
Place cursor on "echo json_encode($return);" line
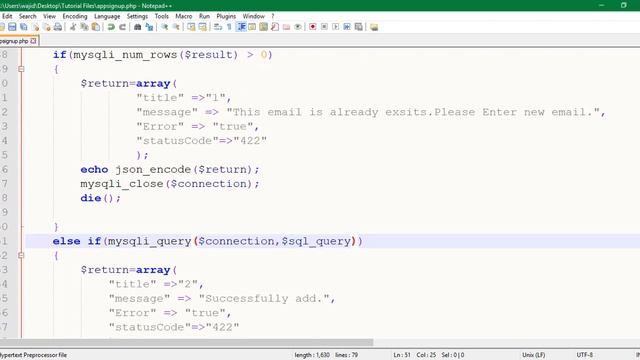click(x=170, y=169)
